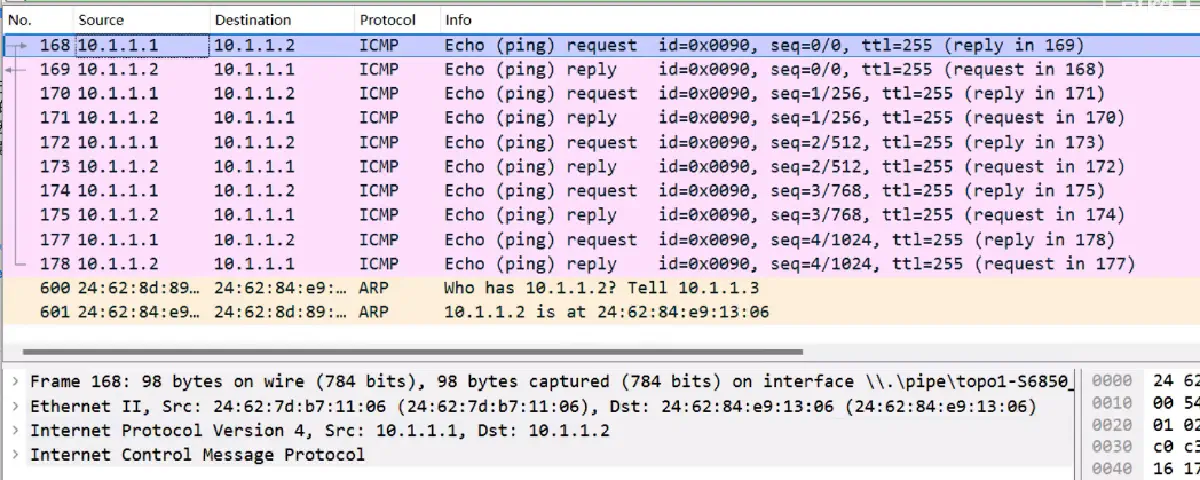Sort packets by the No. column header
This screenshot has height=480, width=1200.
(x=20, y=20)
